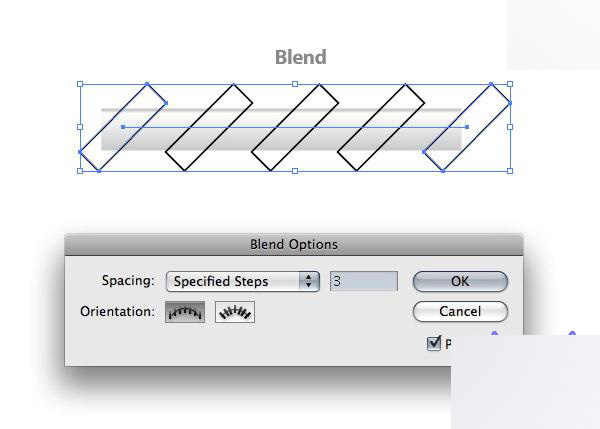Click top-right bounding box handle
Viewport: 600px width, 429px height.
point(510,84)
